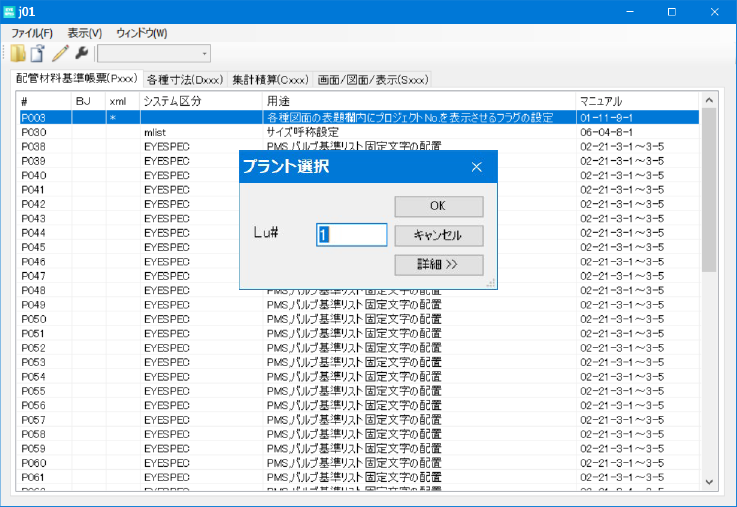Image resolution: width=737 pixels, height=507 pixels.
Task: Switch to 各種寸法(Dxxx) tab
Action: click(x=185, y=80)
